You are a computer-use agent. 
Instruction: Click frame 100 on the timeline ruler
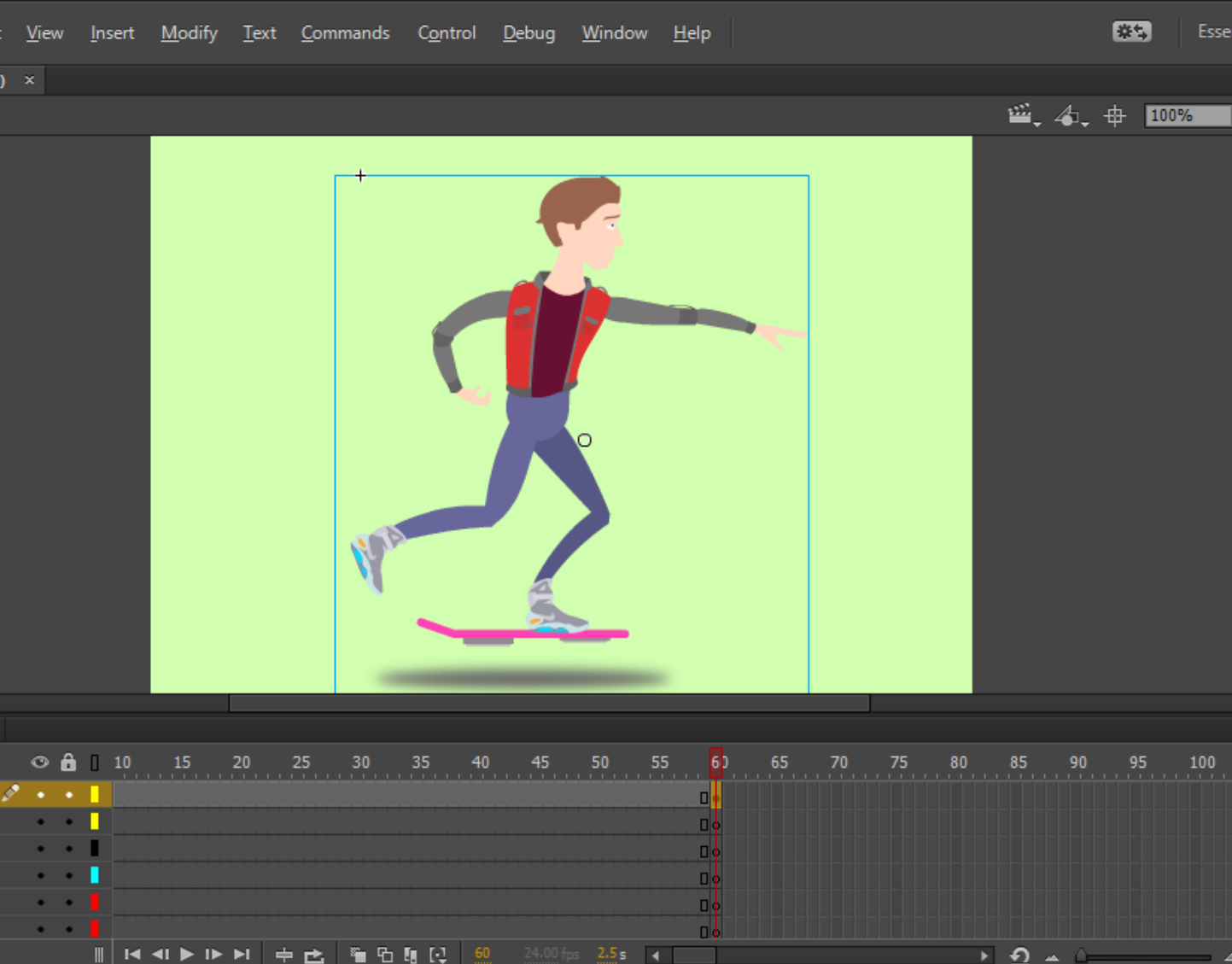pyautogui.click(x=1202, y=762)
